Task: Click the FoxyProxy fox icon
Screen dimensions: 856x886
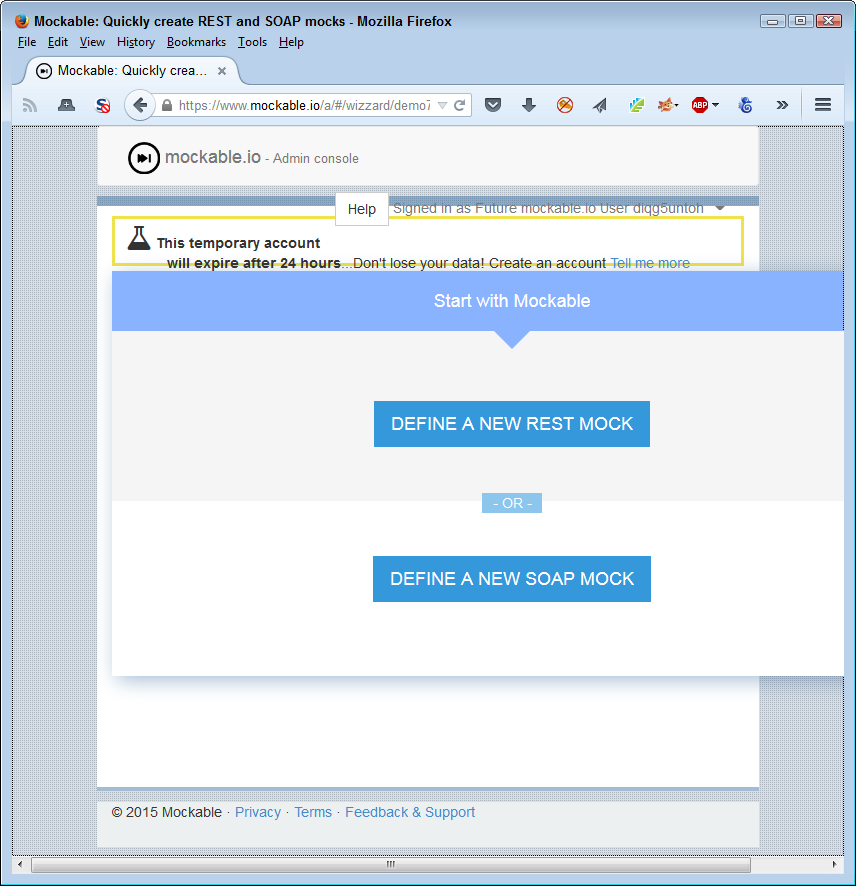Action: pyautogui.click(x=668, y=105)
